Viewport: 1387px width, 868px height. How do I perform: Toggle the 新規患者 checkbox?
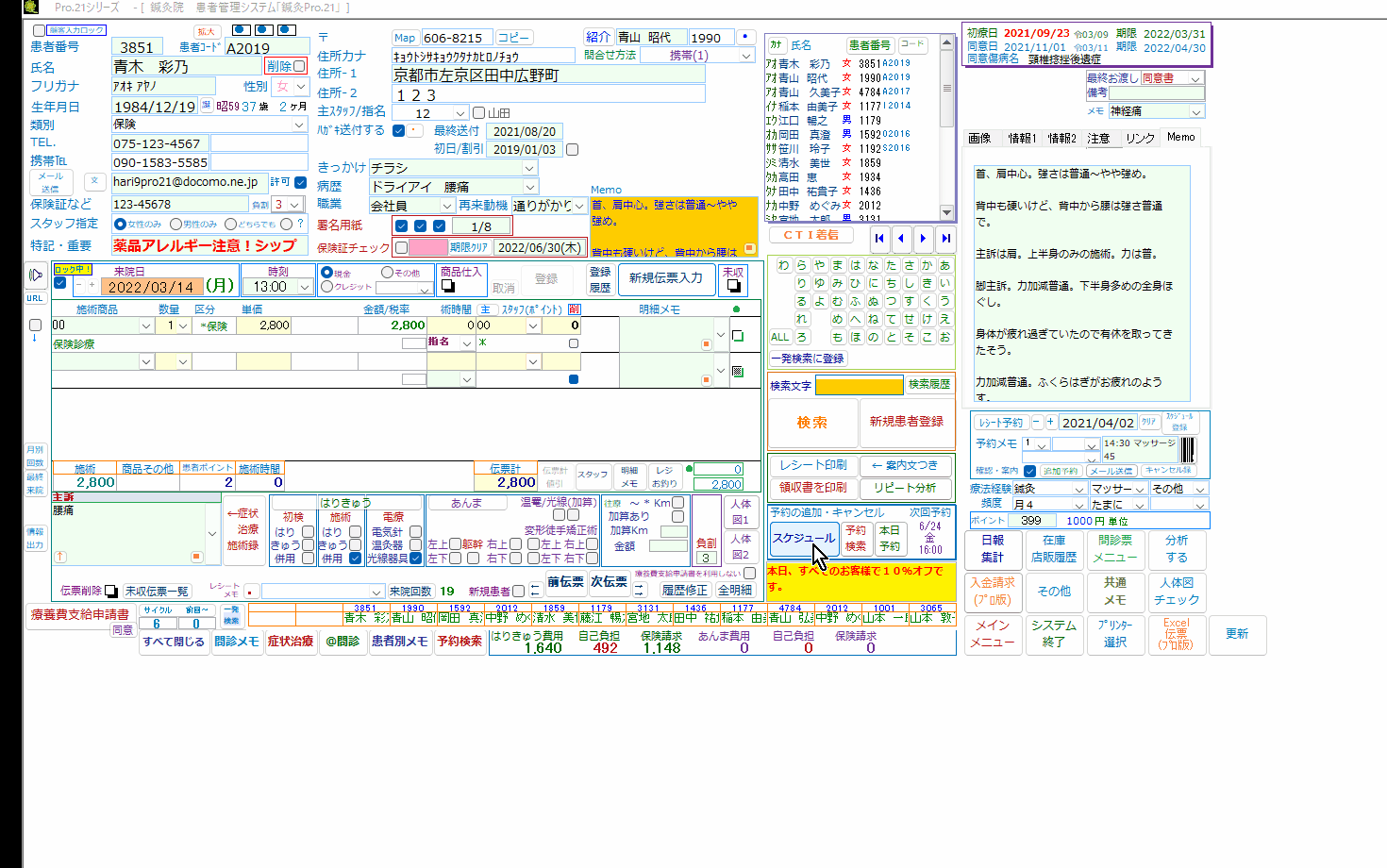tap(518, 592)
